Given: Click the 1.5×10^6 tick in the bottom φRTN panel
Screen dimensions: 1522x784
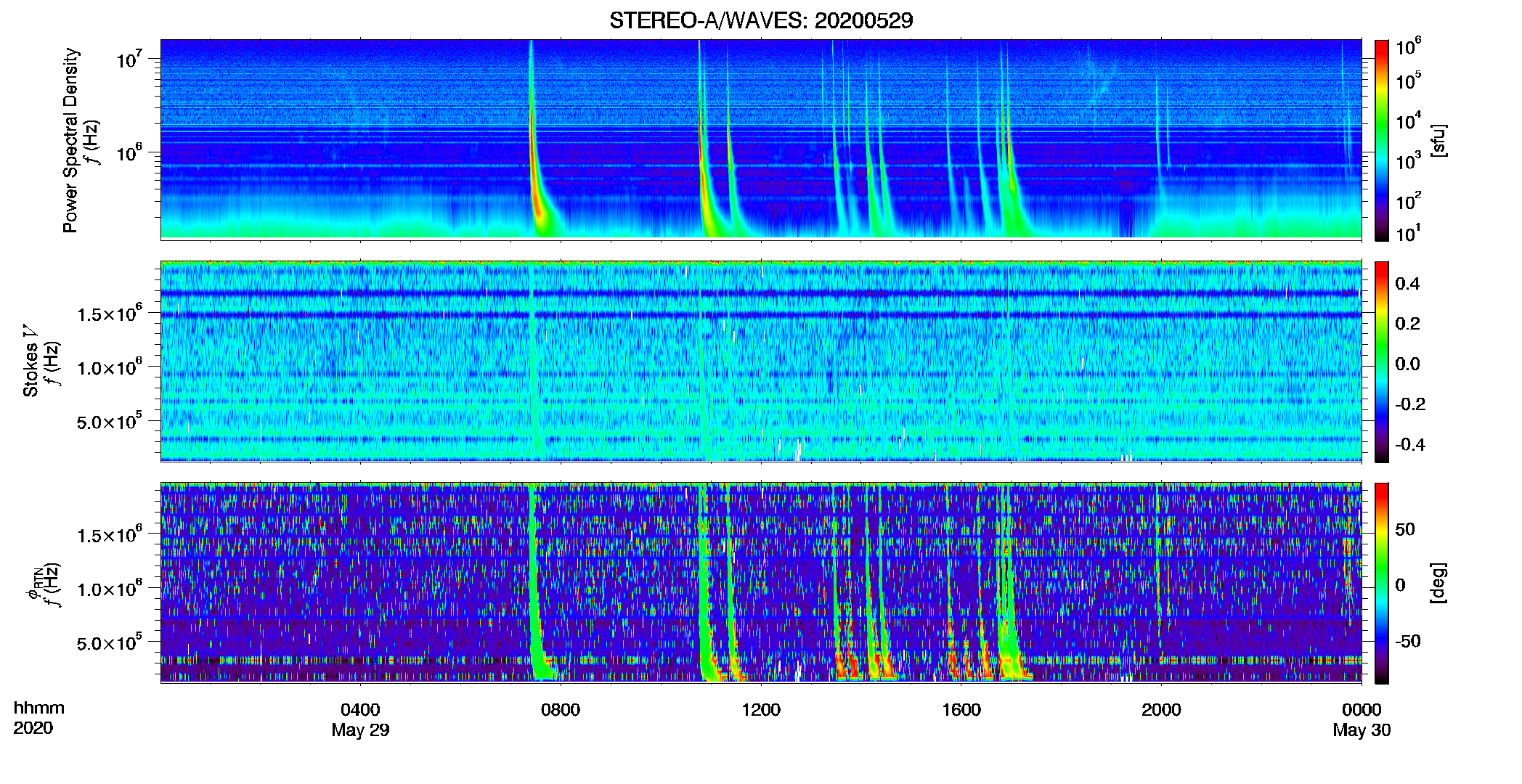Looking at the screenshot, I should coord(110,535).
